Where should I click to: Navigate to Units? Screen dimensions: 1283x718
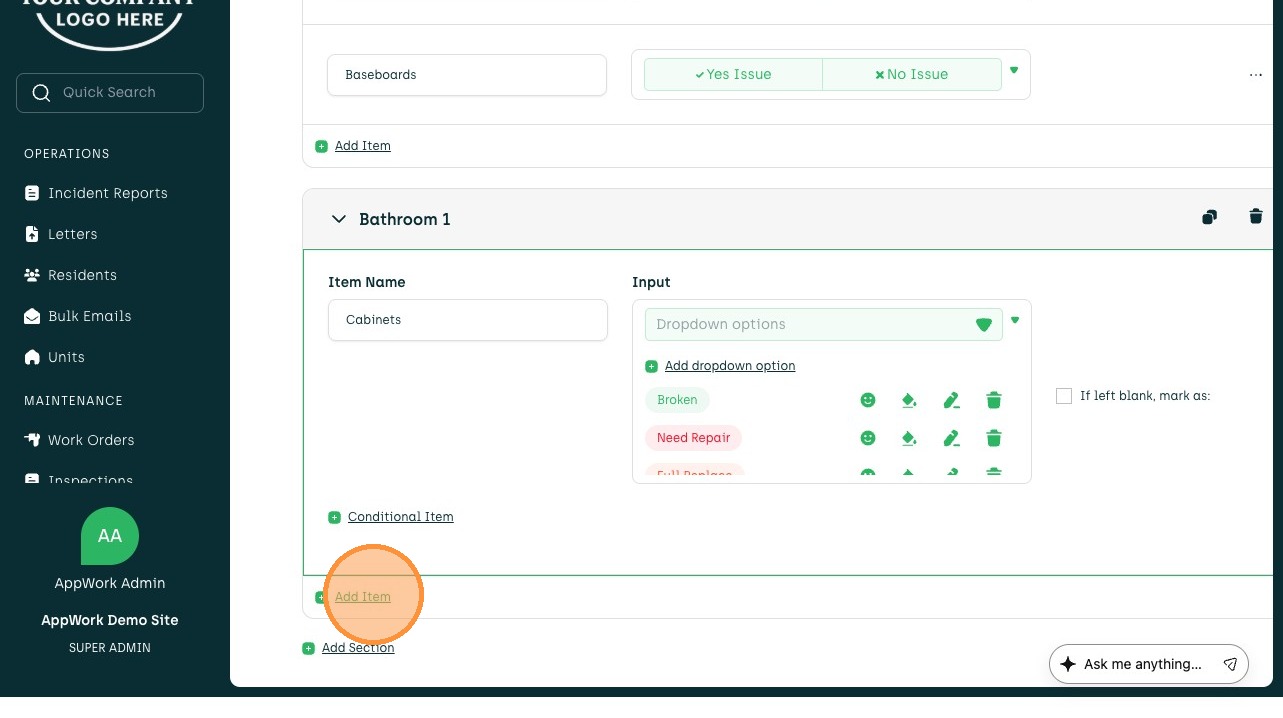click(x=66, y=357)
